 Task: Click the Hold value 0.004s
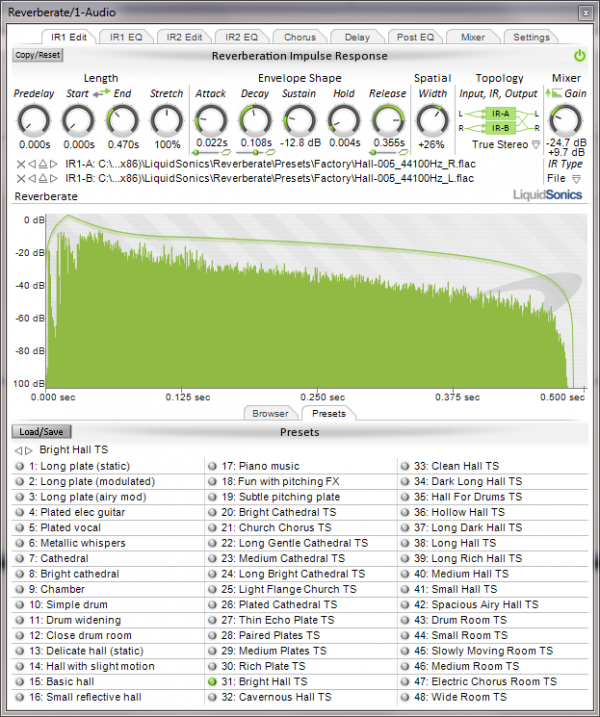344,143
